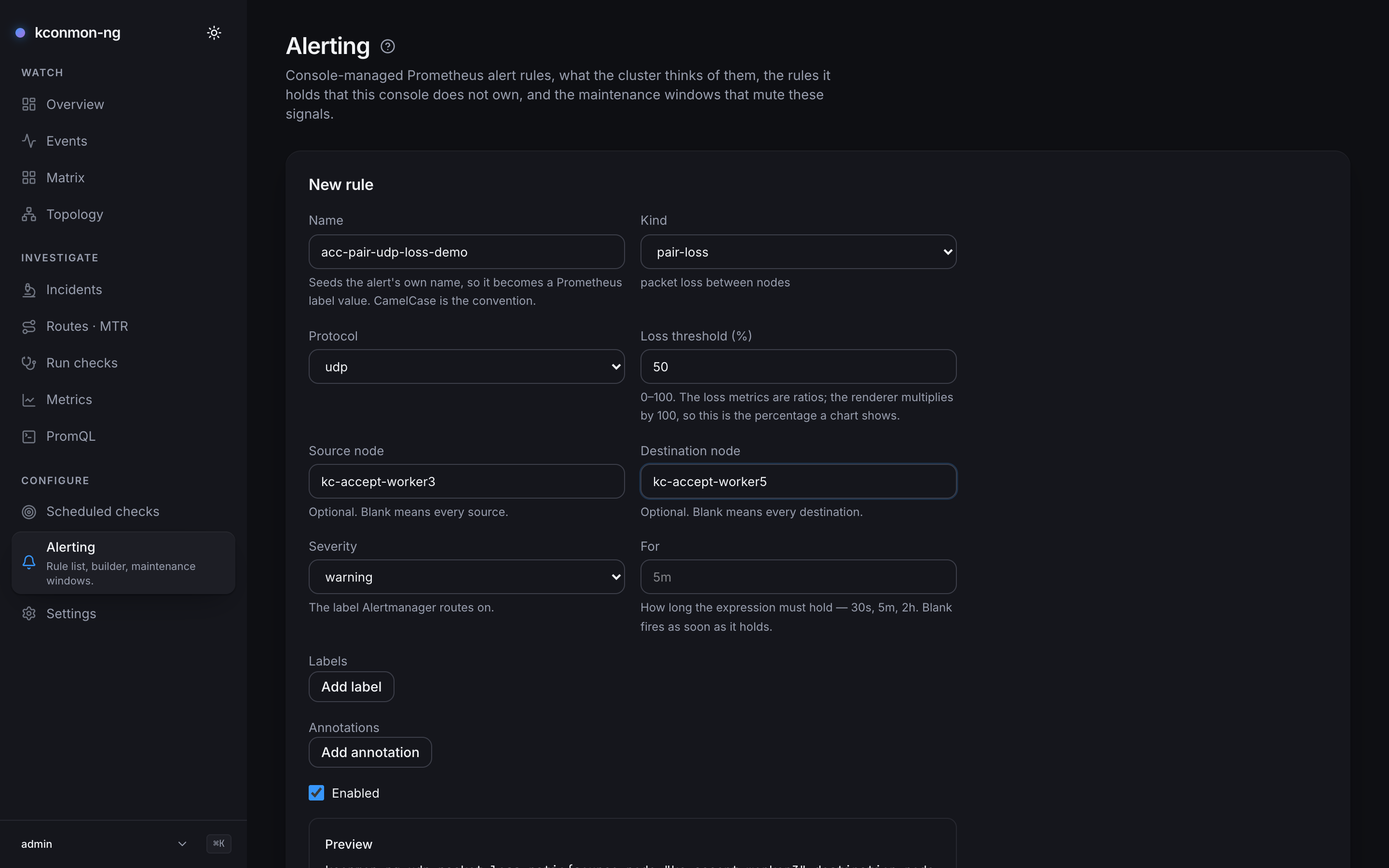Click the Matrix grid icon
Image resolution: width=1389 pixels, height=868 pixels.
(x=29, y=178)
